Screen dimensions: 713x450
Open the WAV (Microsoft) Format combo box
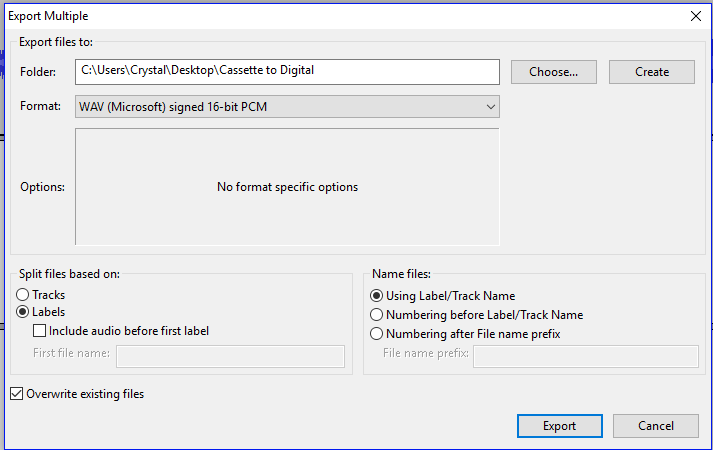coord(287,107)
